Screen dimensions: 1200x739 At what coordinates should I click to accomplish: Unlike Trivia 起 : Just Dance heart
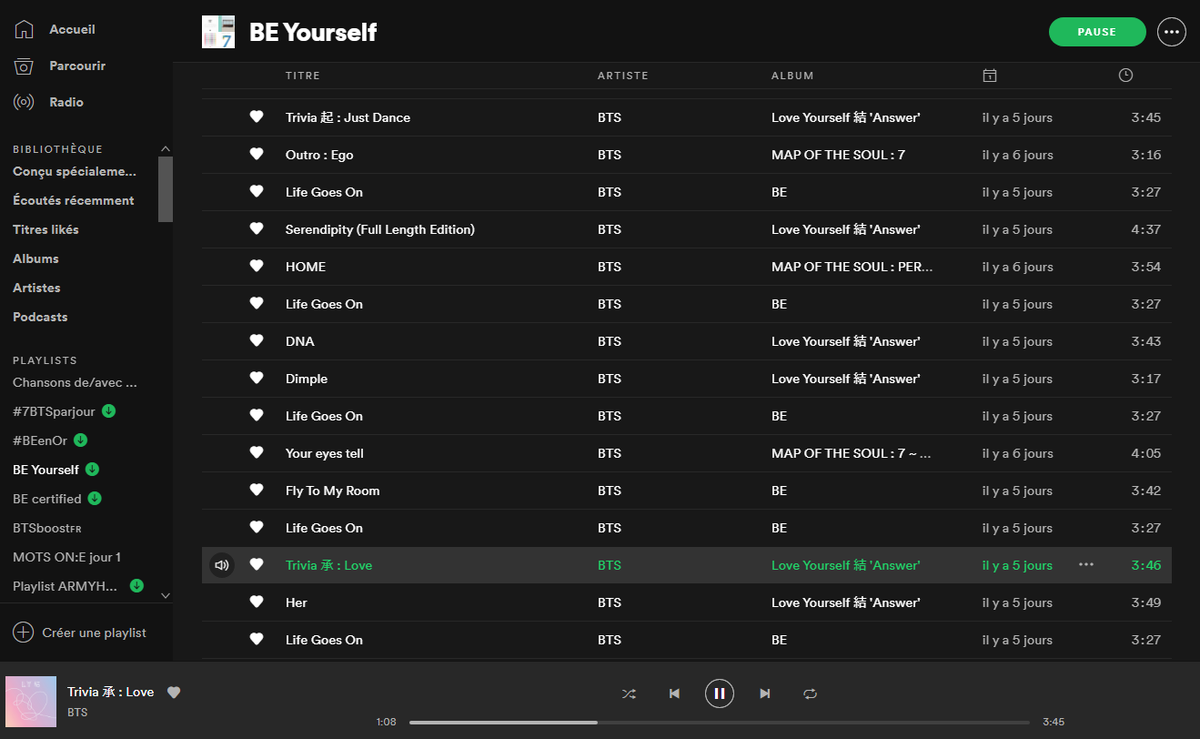click(x=256, y=117)
